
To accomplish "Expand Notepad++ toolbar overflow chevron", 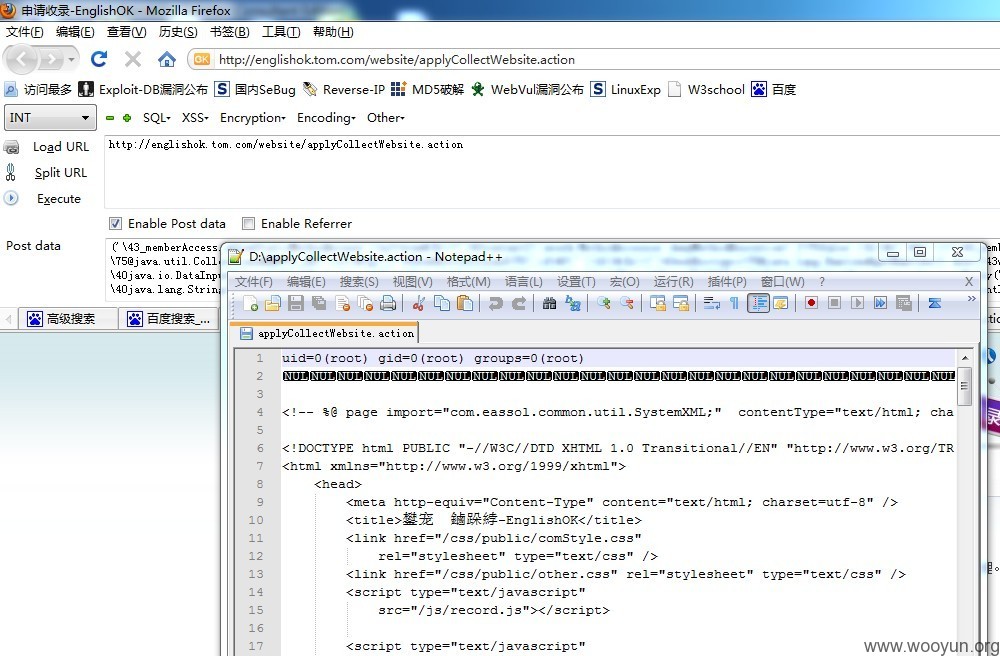I will pos(971,298).
